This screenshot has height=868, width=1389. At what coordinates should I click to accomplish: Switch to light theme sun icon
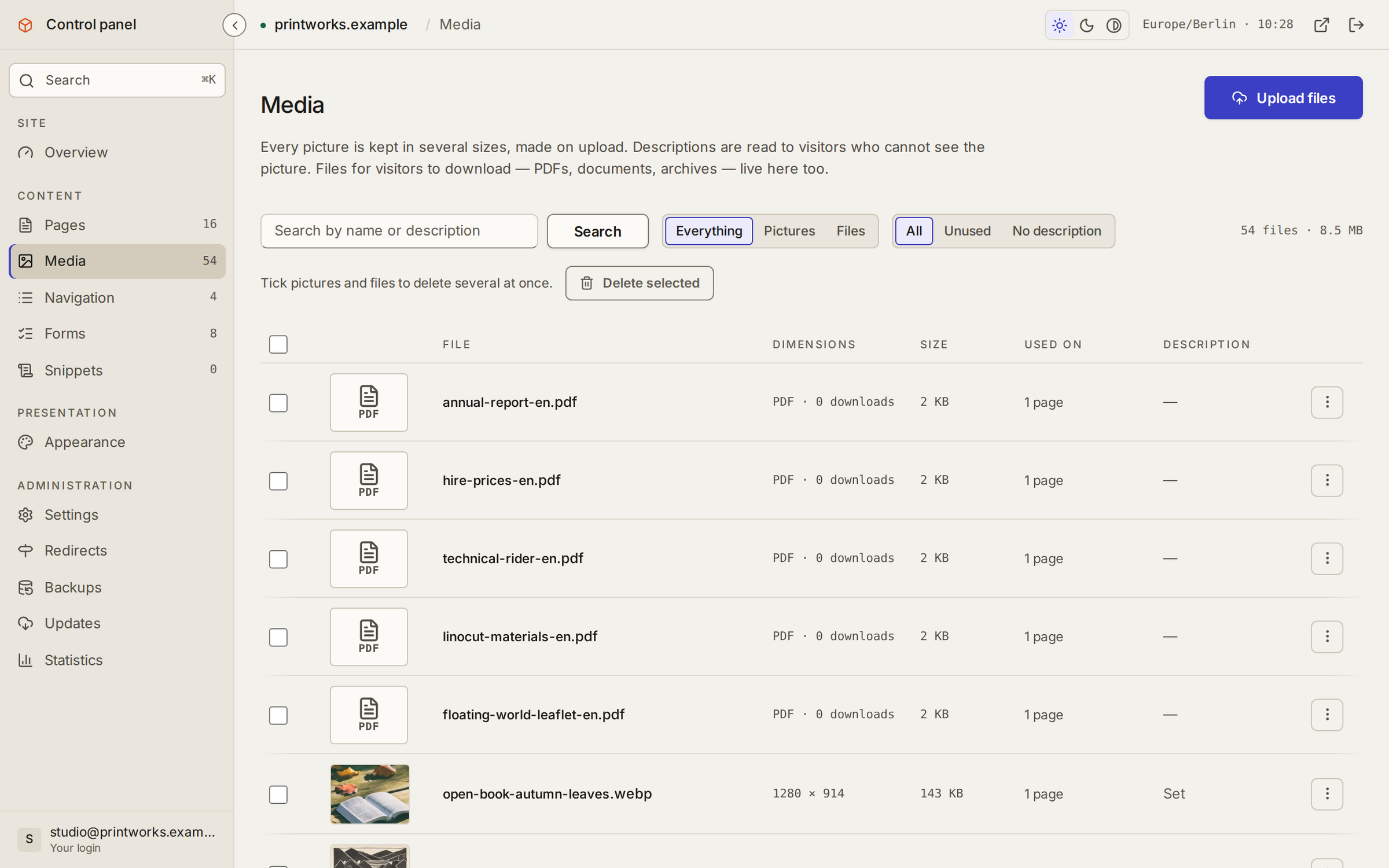click(1060, 25)
